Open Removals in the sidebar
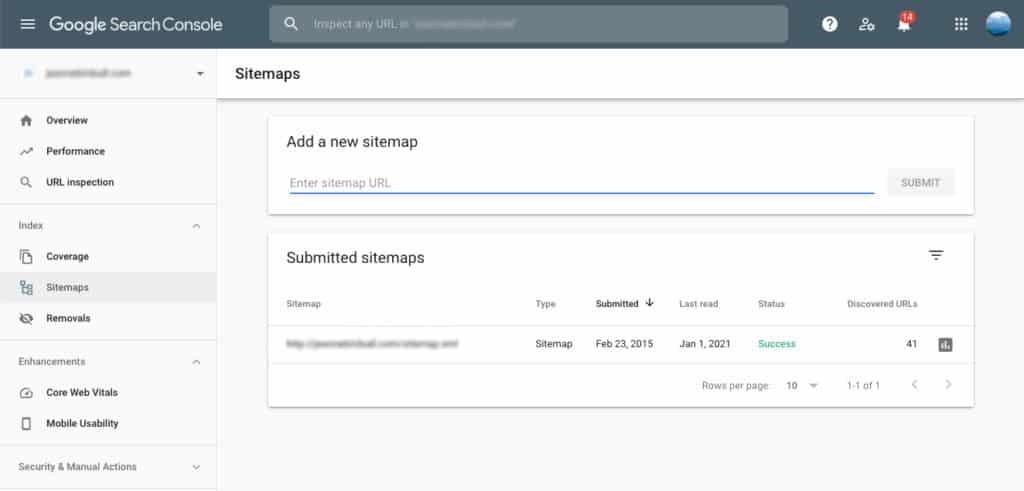The width and height of the screenshot is (1024, 491). coord(68,318)
